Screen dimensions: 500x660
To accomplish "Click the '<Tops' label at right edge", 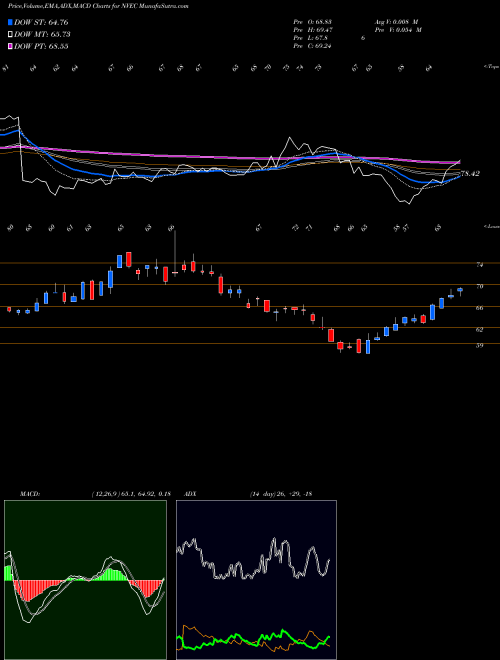I will pyautogui.click(x=491, y=67).
